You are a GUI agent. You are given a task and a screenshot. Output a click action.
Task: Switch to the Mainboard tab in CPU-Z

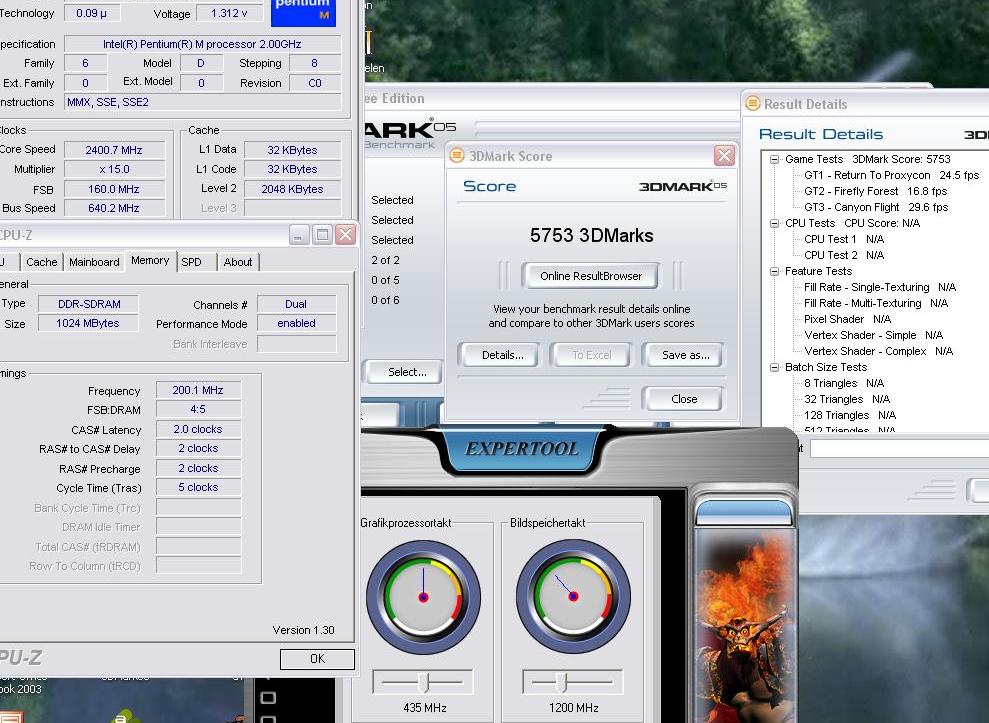(x=94, y=262)
